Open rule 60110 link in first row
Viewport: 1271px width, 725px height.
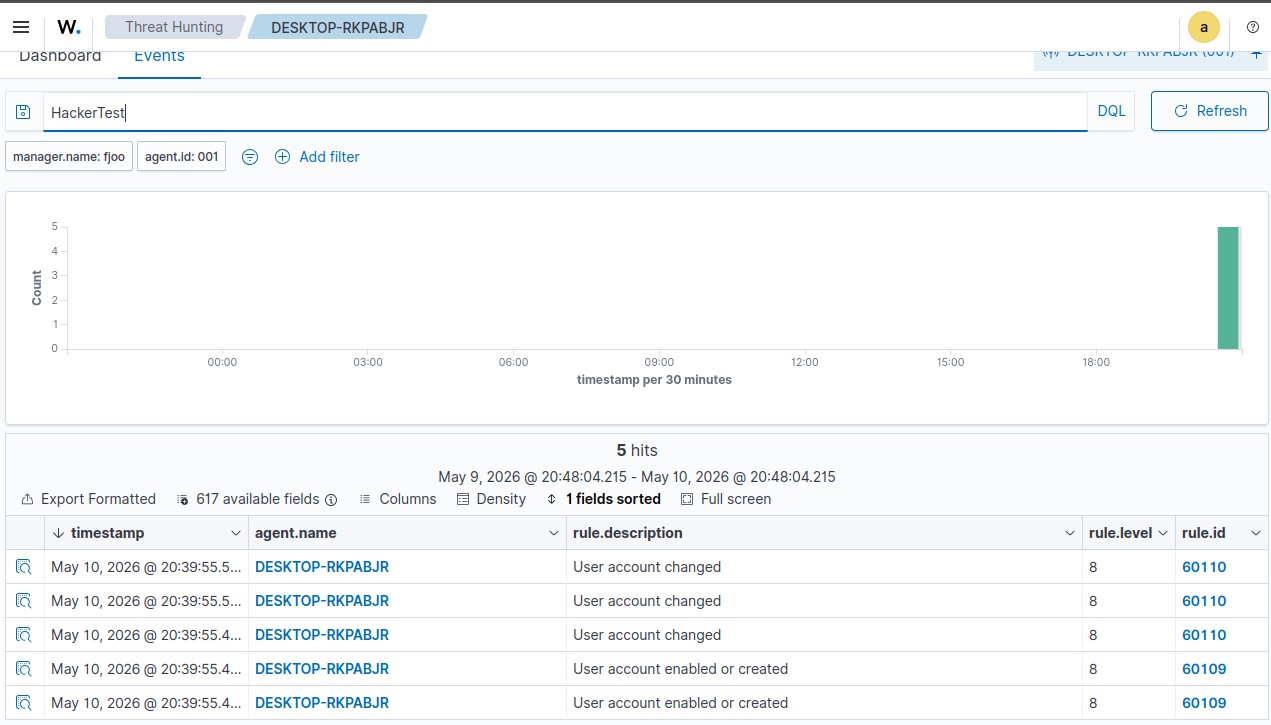[1204, 567]
